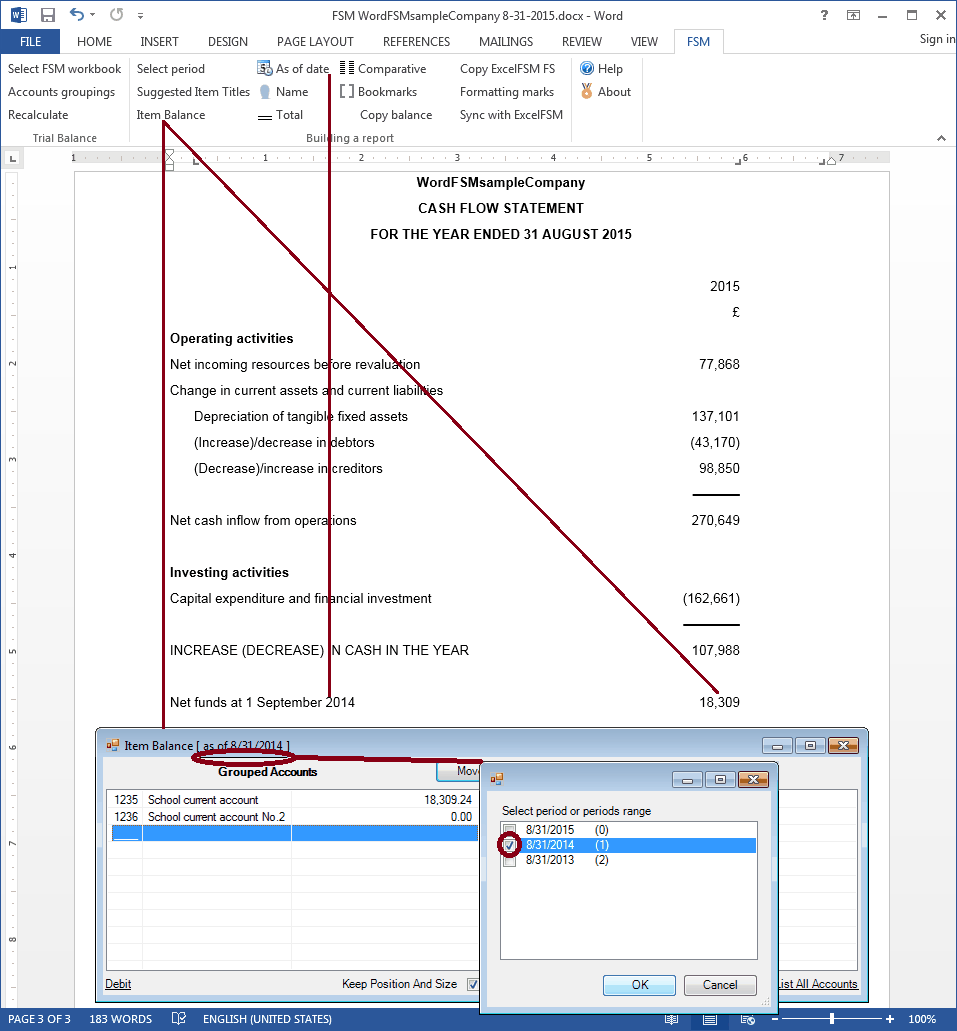Image resolution: width=957 pixels, height=1031 pixels.
Task: Click the period selection dialog's window icon
Action: (497, 779)
